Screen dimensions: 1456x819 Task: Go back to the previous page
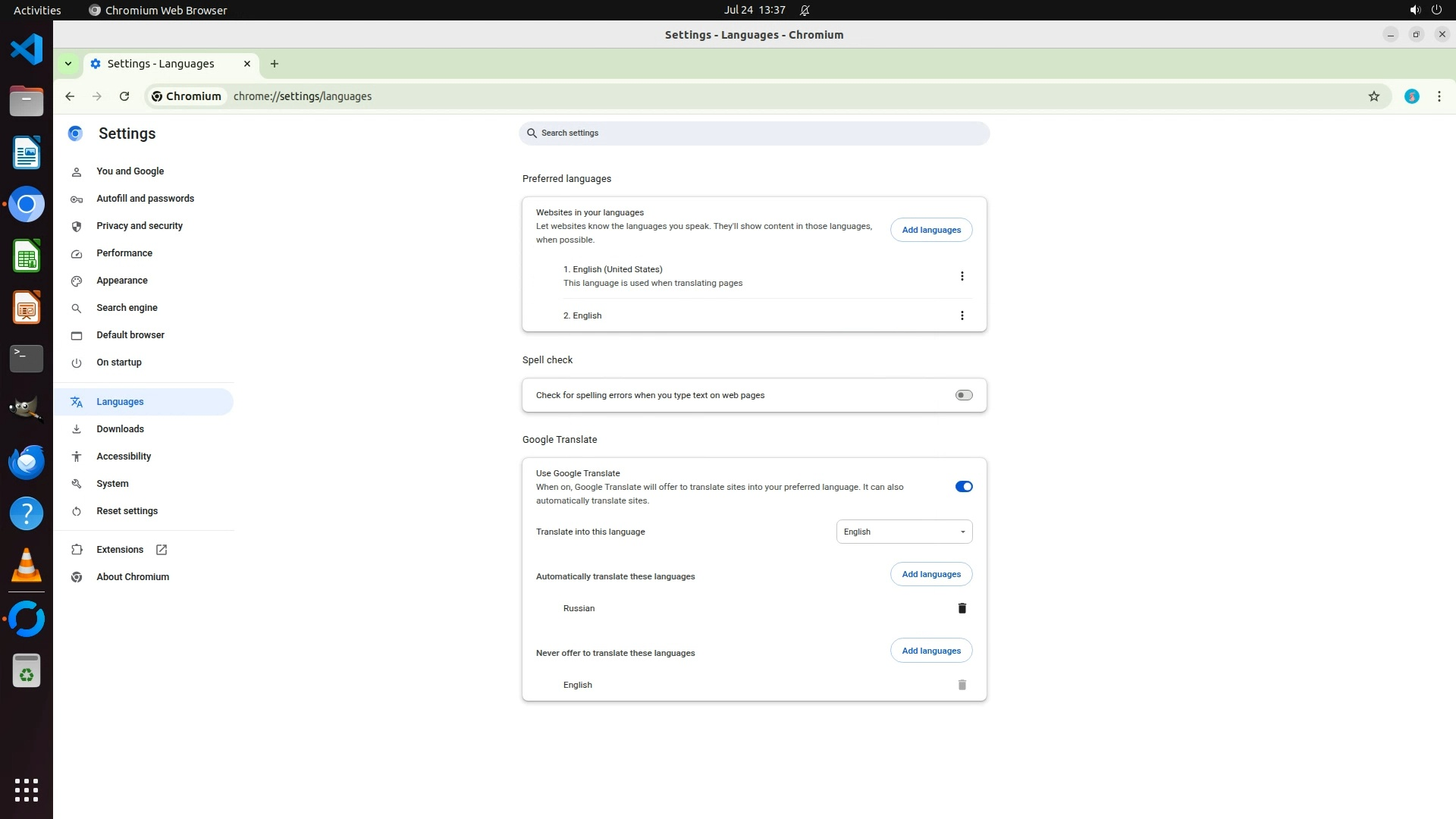click(x=70, y=96)
